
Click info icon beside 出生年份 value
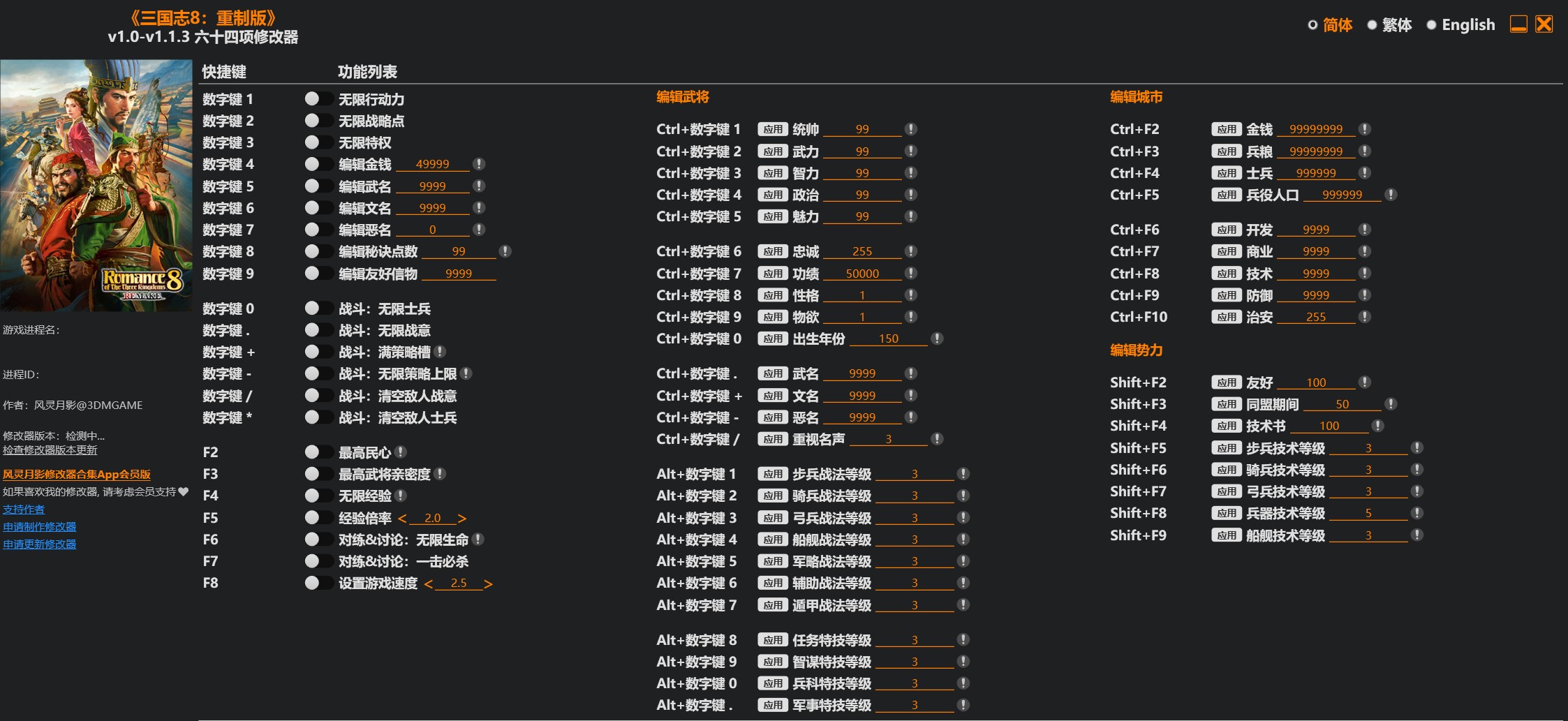click(938, 339)
